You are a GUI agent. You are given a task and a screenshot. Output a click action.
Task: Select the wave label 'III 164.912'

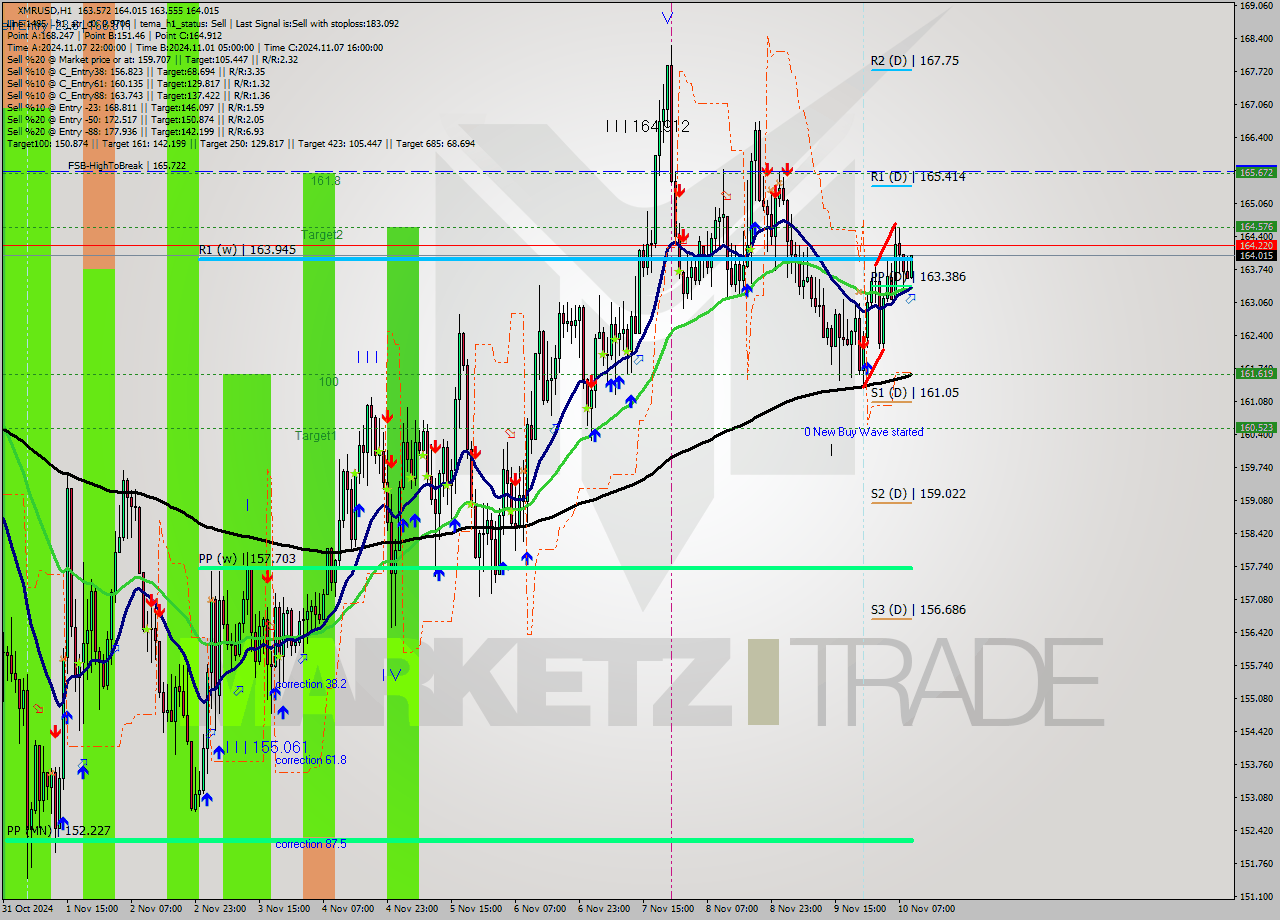647,126
